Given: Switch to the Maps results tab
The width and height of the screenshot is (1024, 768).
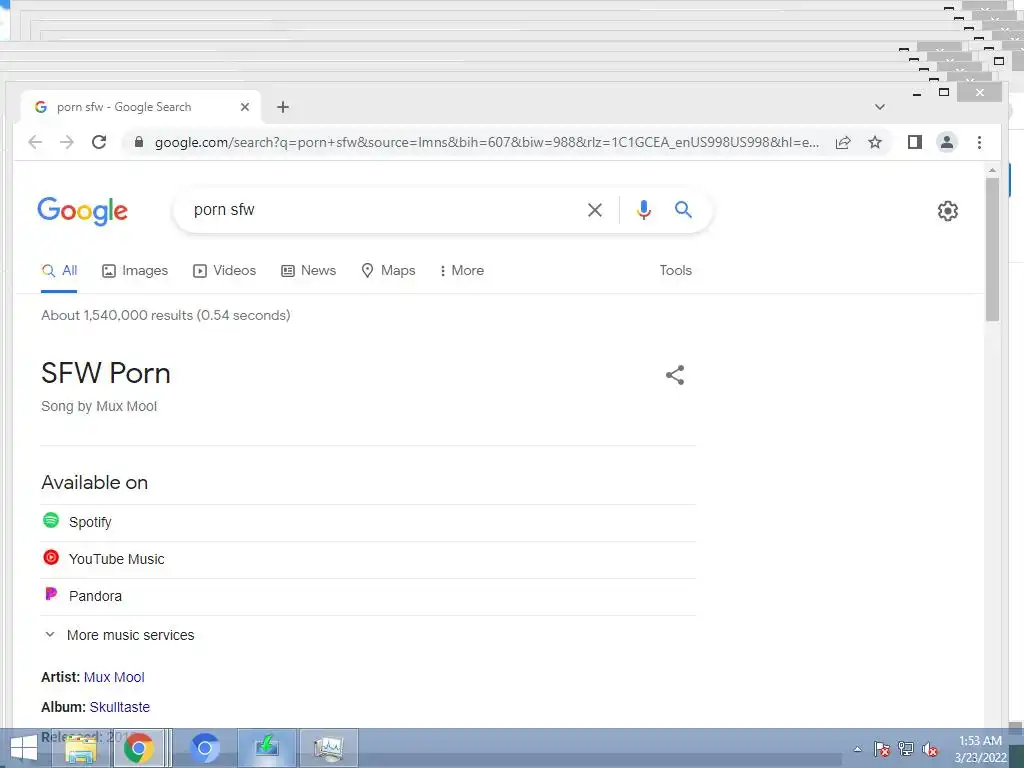Looking at the screenshot, I should (x=389, y=270).
